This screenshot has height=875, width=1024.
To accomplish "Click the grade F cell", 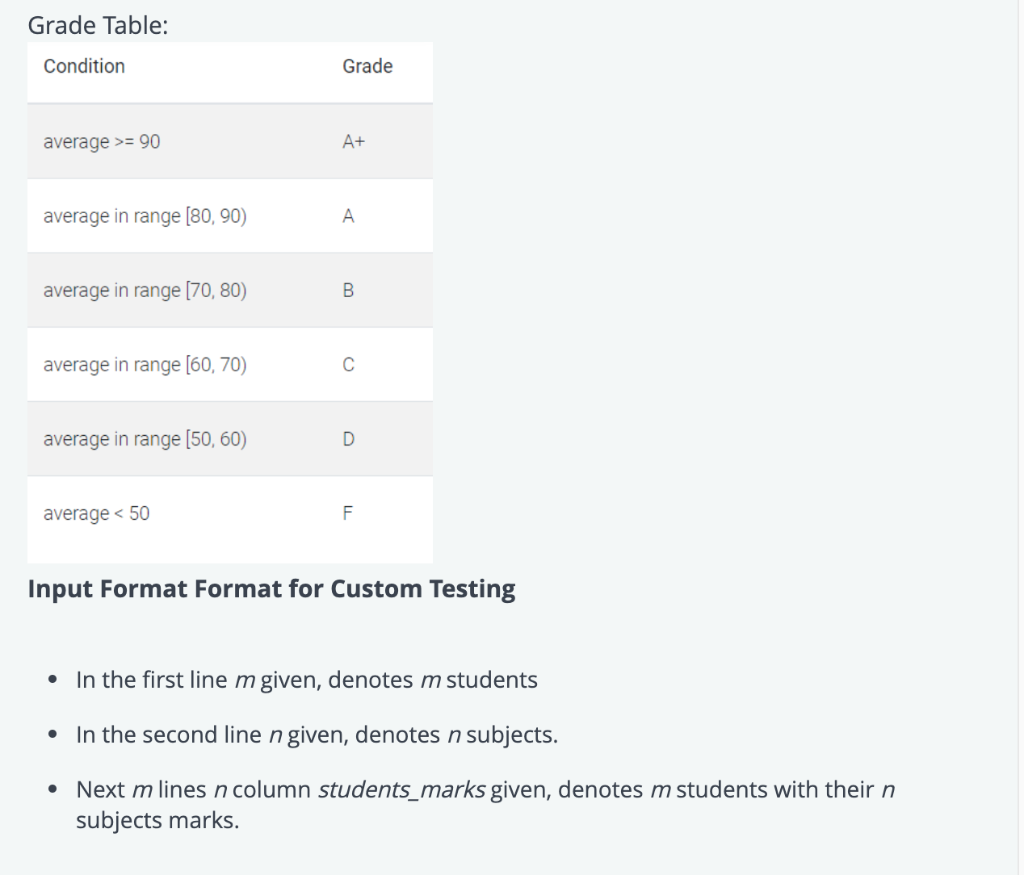I will tap(347, 513).
